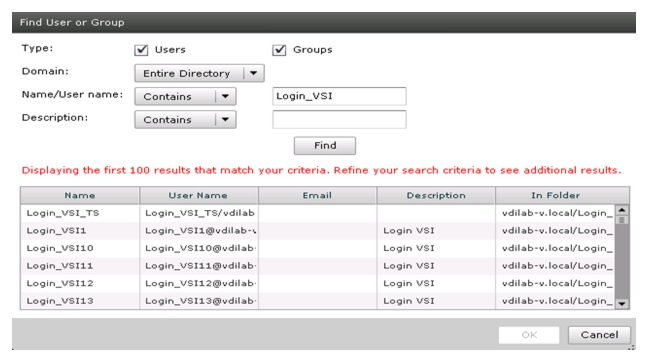Click the Email column header

(317, 195)
